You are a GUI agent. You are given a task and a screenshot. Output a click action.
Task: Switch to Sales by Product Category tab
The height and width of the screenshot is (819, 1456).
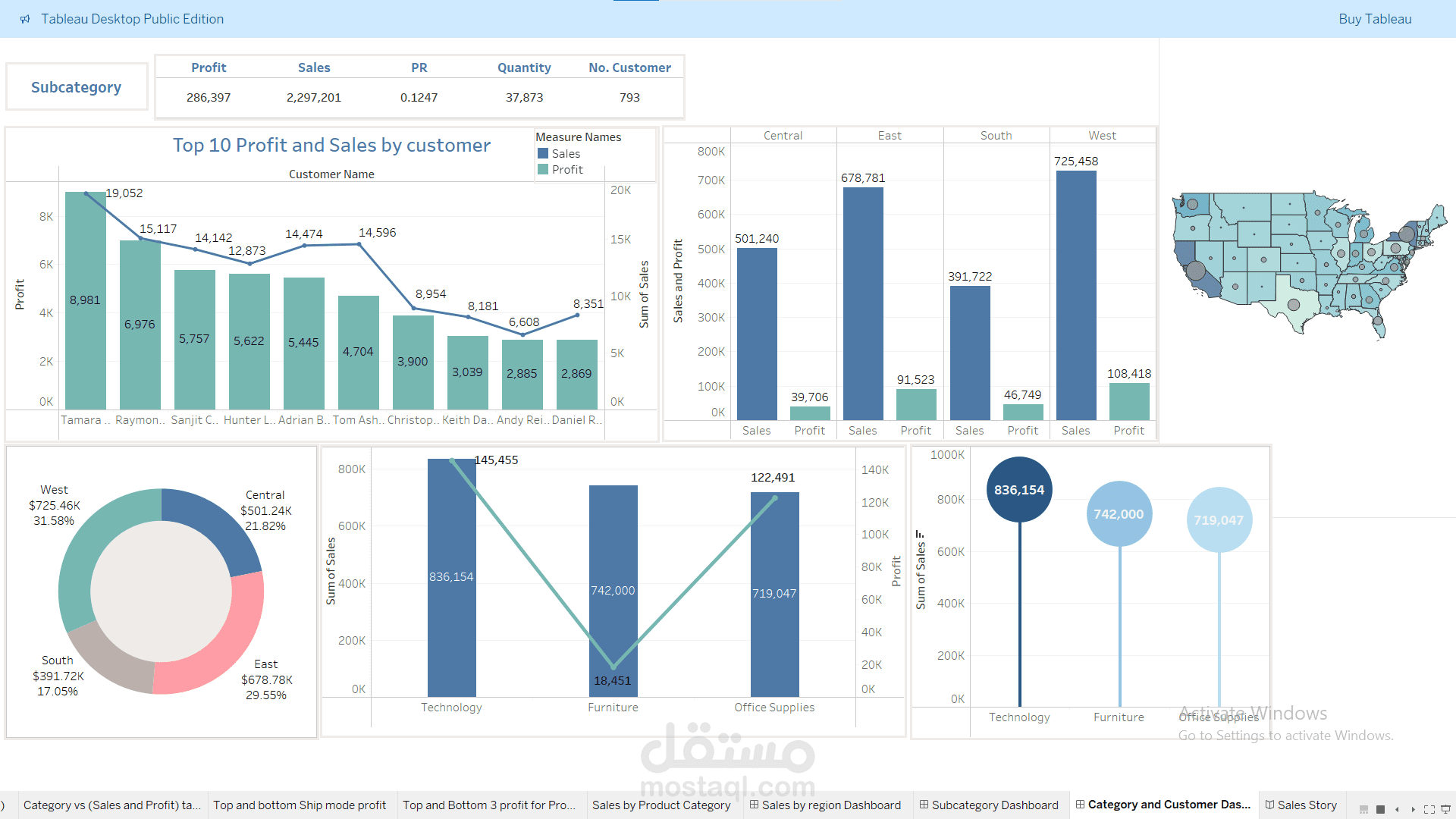point(661,805)
